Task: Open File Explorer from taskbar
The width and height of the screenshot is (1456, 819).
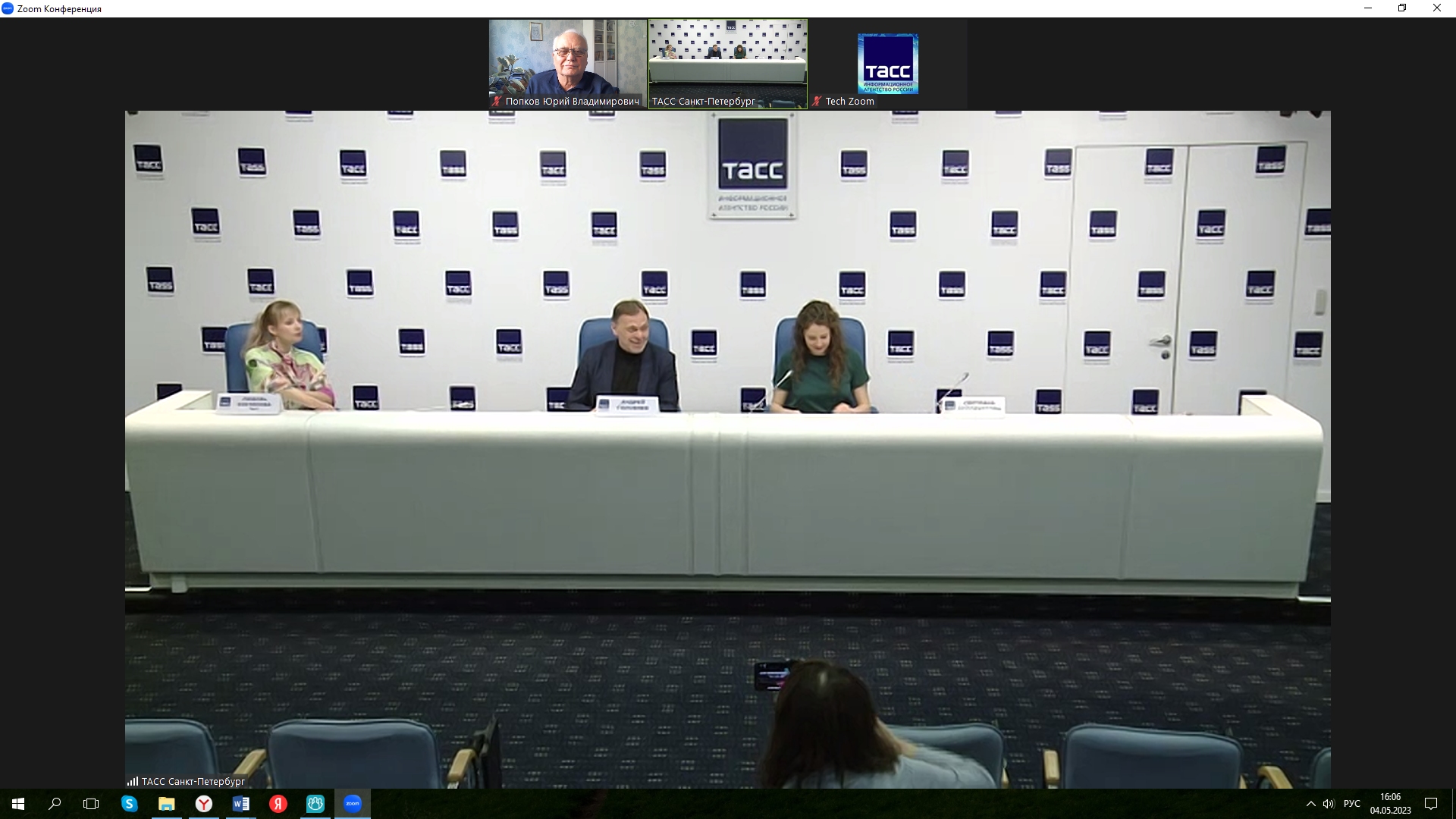Action: (166, 804)
